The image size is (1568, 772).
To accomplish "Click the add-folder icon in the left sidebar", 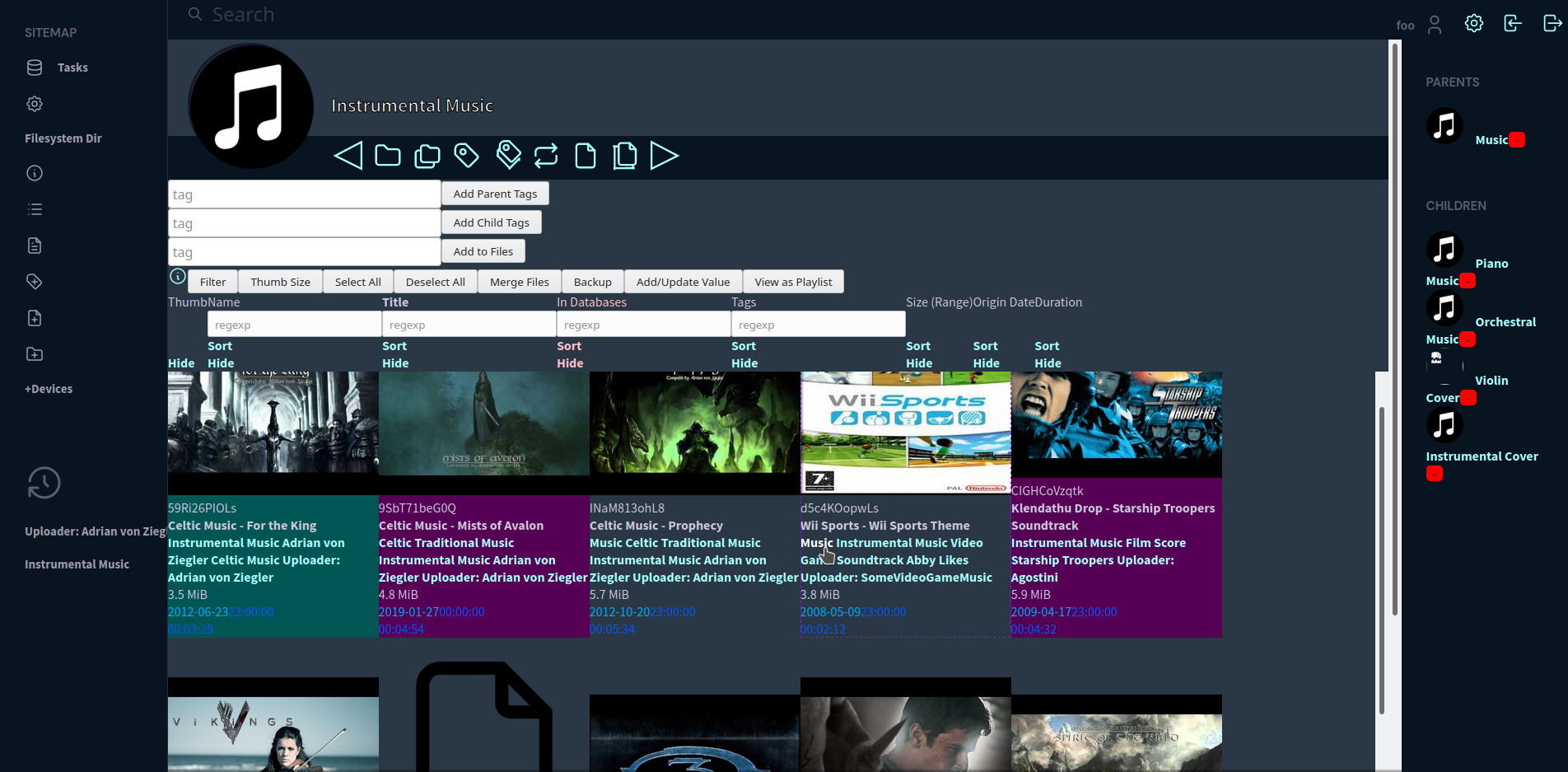I will click(35, 354).
